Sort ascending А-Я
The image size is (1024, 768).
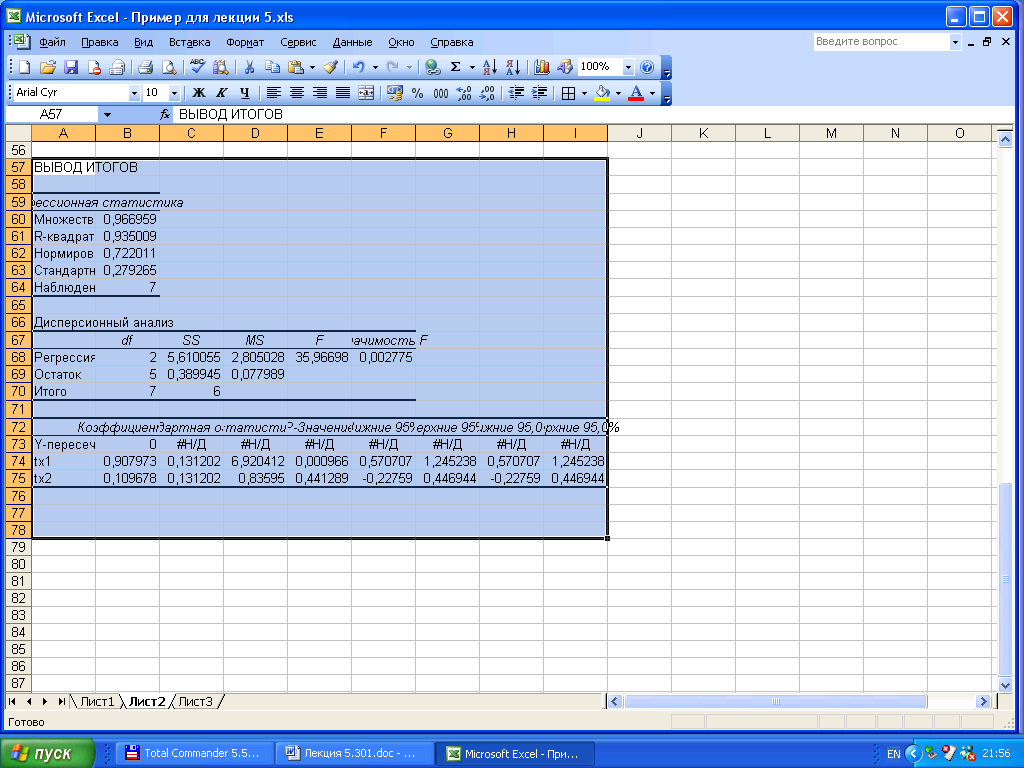[490, 67]
